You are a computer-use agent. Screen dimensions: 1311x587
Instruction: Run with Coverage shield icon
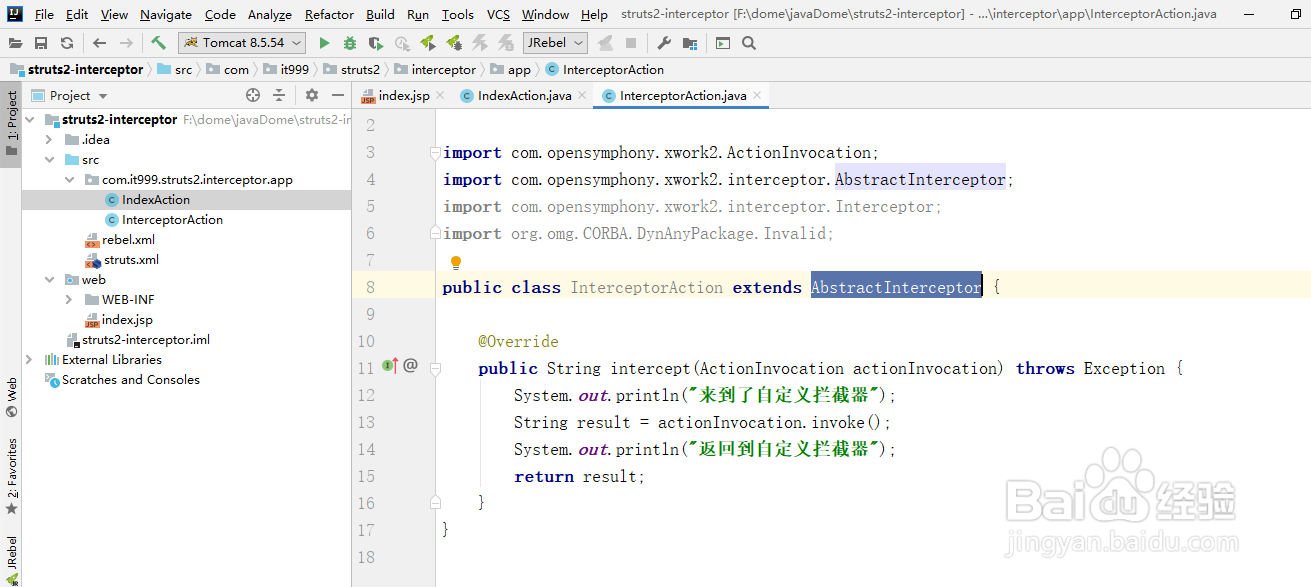(x=376, y=43)
